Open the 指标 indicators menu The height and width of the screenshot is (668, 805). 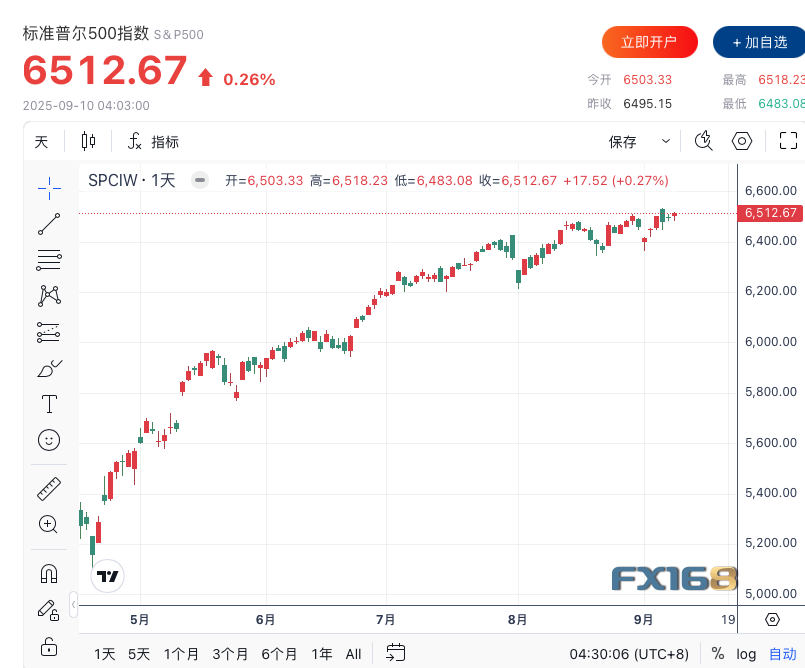click(x=153, y=141)
